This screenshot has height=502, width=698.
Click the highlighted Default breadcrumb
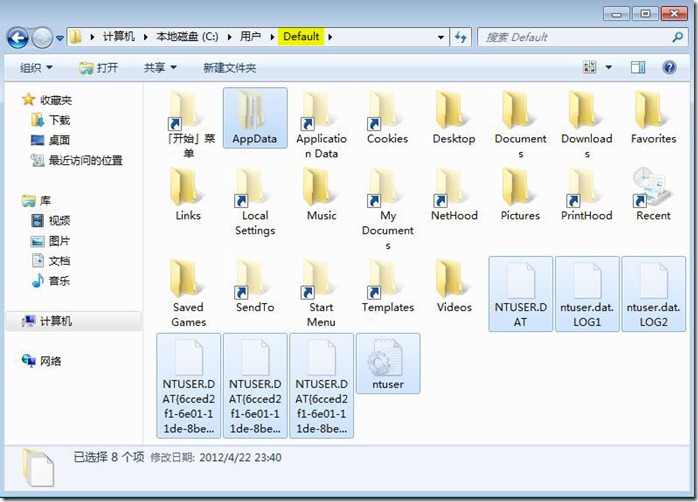[301, 36]
